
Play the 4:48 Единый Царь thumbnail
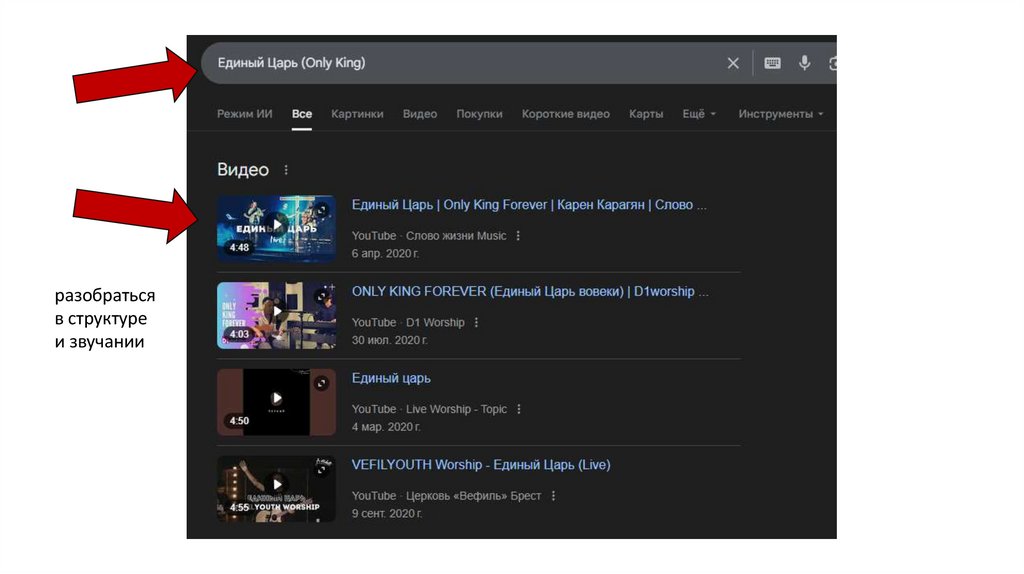click(276, 229)
